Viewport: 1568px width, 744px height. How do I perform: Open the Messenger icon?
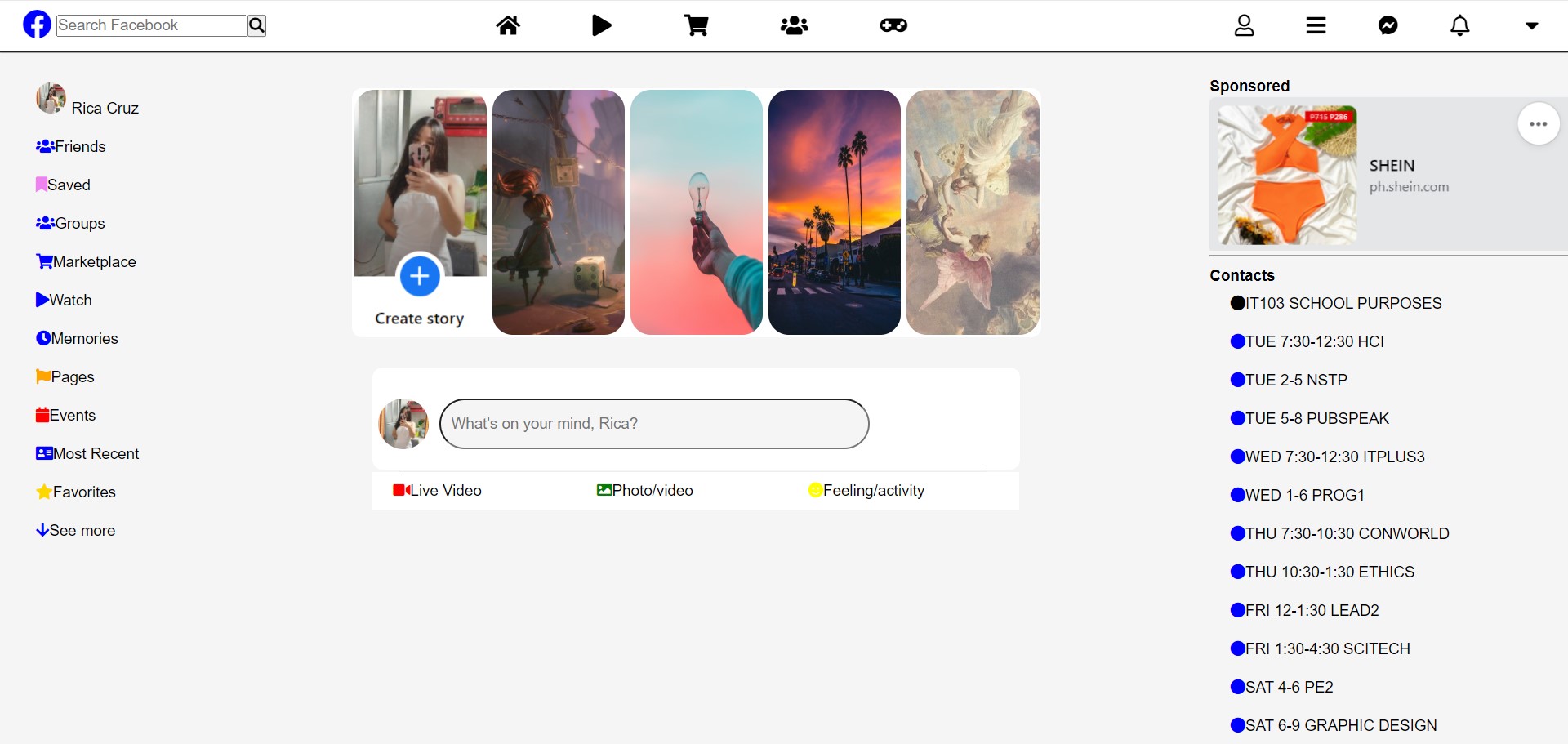point(1388,26)
